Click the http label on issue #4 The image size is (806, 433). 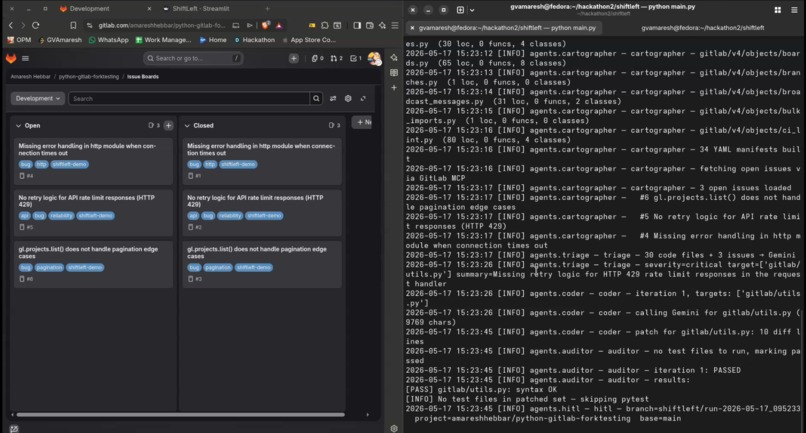tap(42, 165)
